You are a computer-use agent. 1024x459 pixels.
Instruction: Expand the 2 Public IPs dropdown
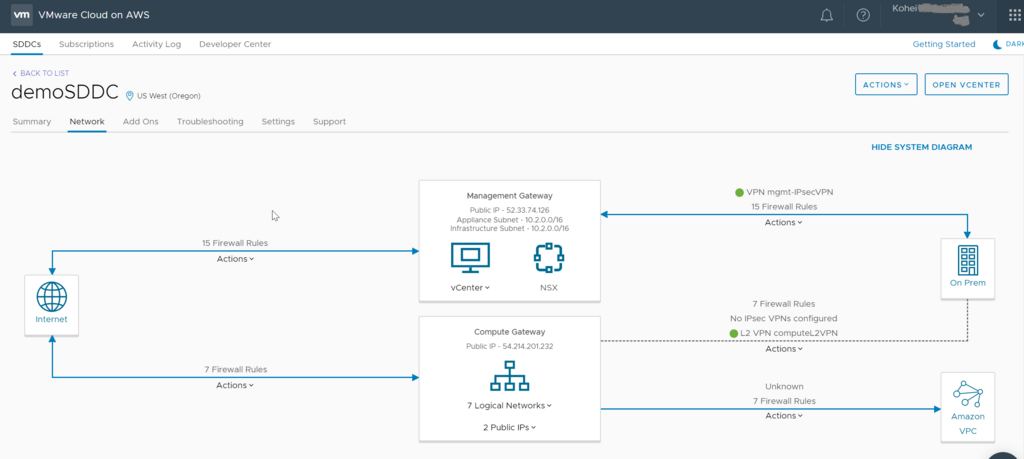509,427
